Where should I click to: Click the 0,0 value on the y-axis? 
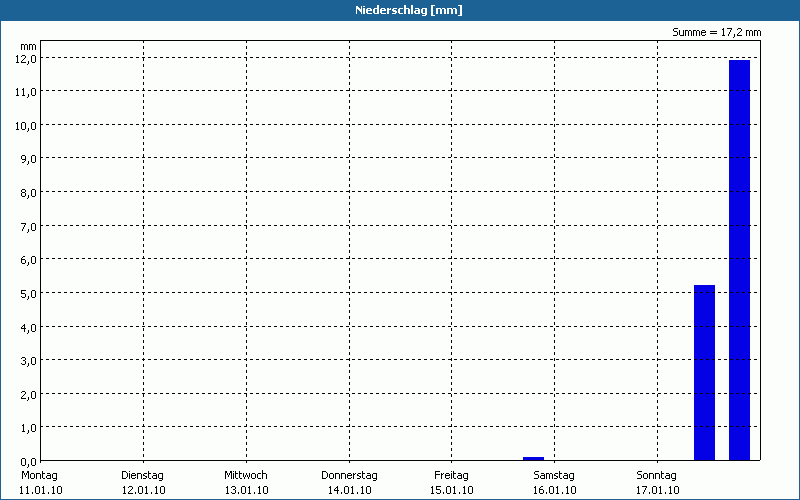28,462
